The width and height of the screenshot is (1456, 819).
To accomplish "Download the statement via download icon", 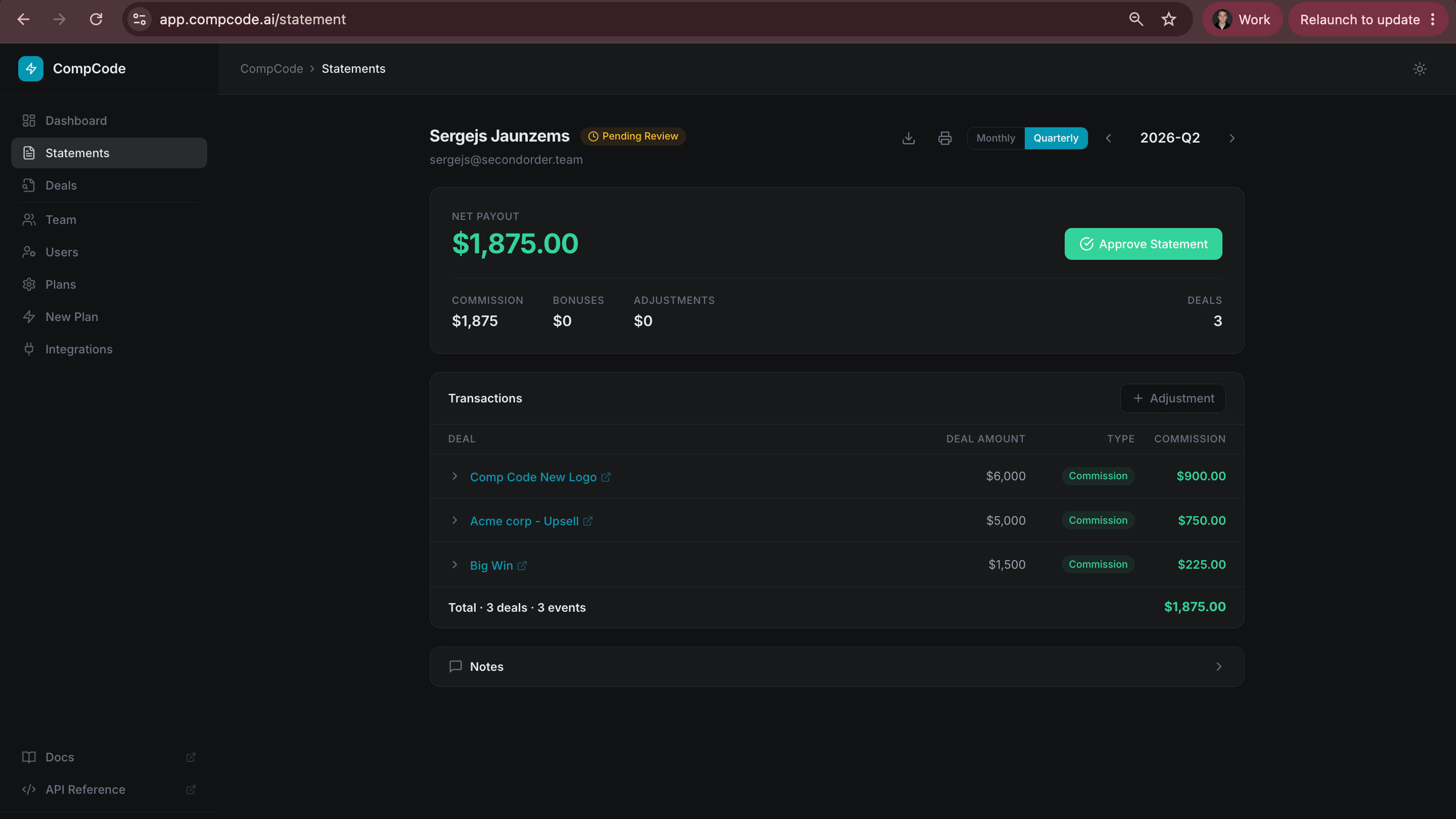I will [x=908, y=138].
